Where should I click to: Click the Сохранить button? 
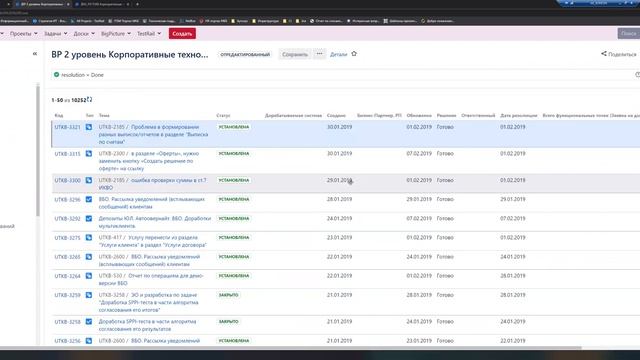295,54
